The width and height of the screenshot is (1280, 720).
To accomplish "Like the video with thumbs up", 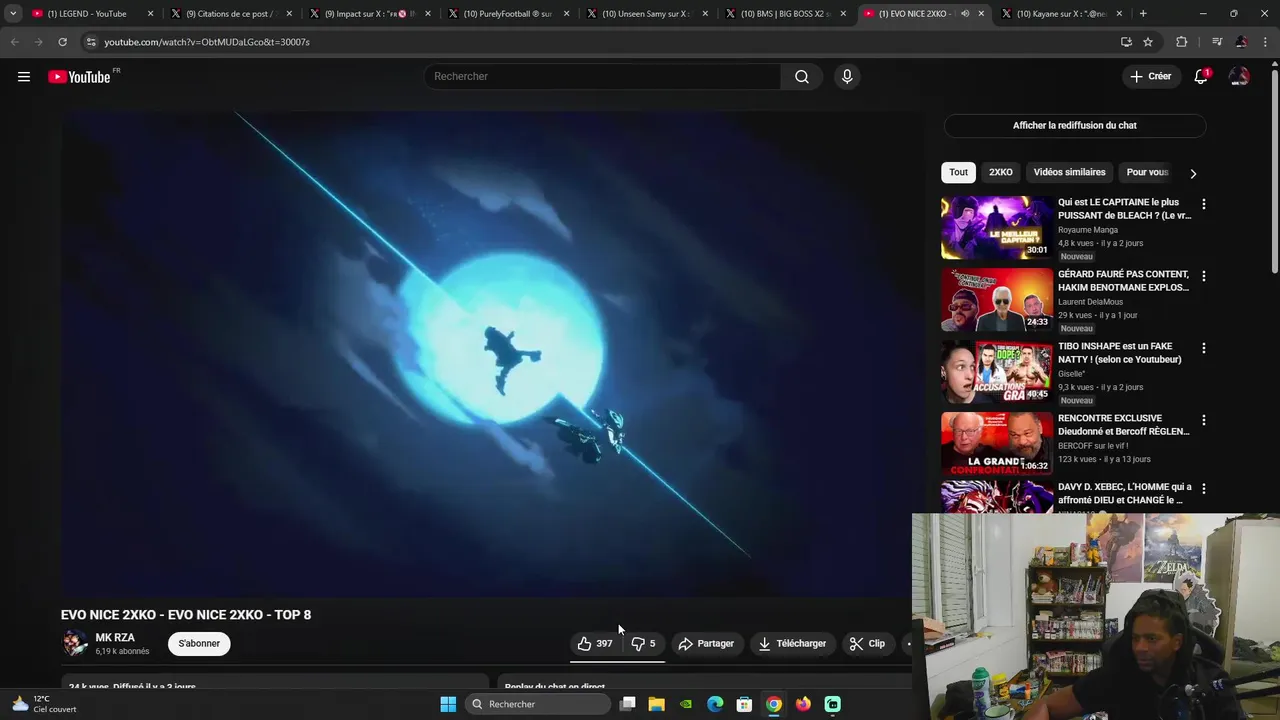I will (x=594, y=644).
